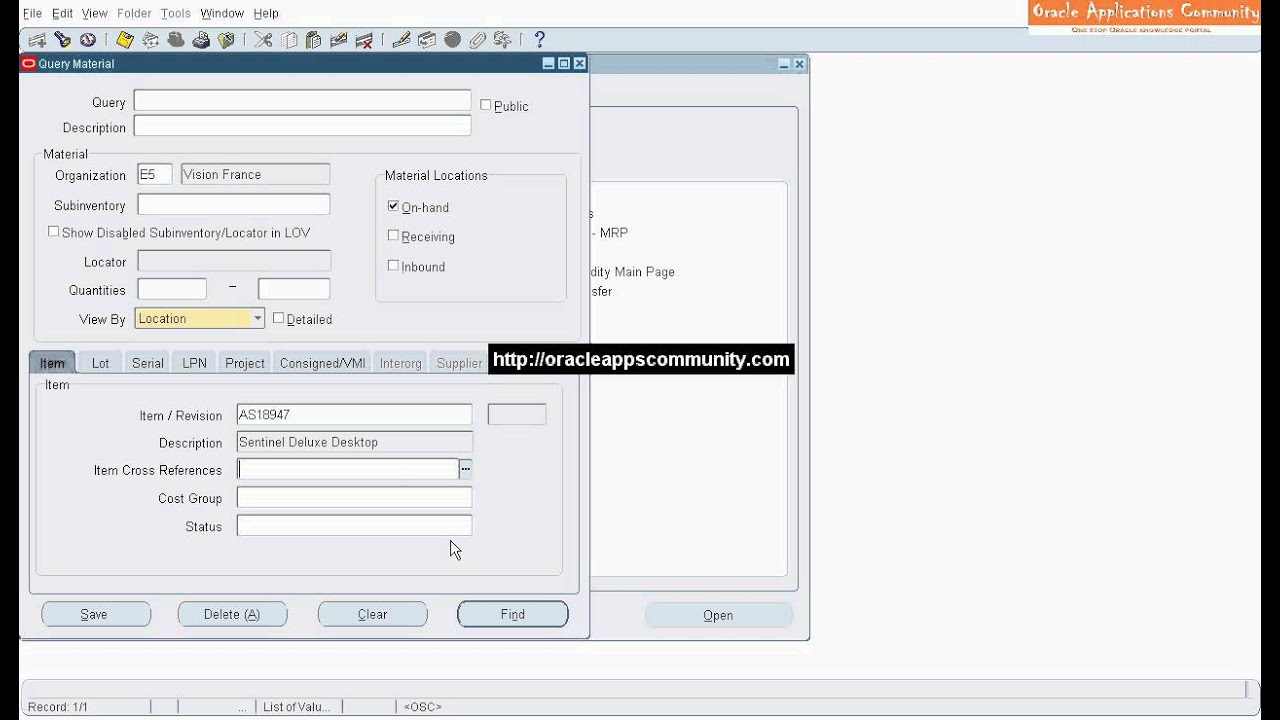Click the Item / Revision field AS18947
The image size is (1280, 720).
pyautogui.click(x=354, y=414)
